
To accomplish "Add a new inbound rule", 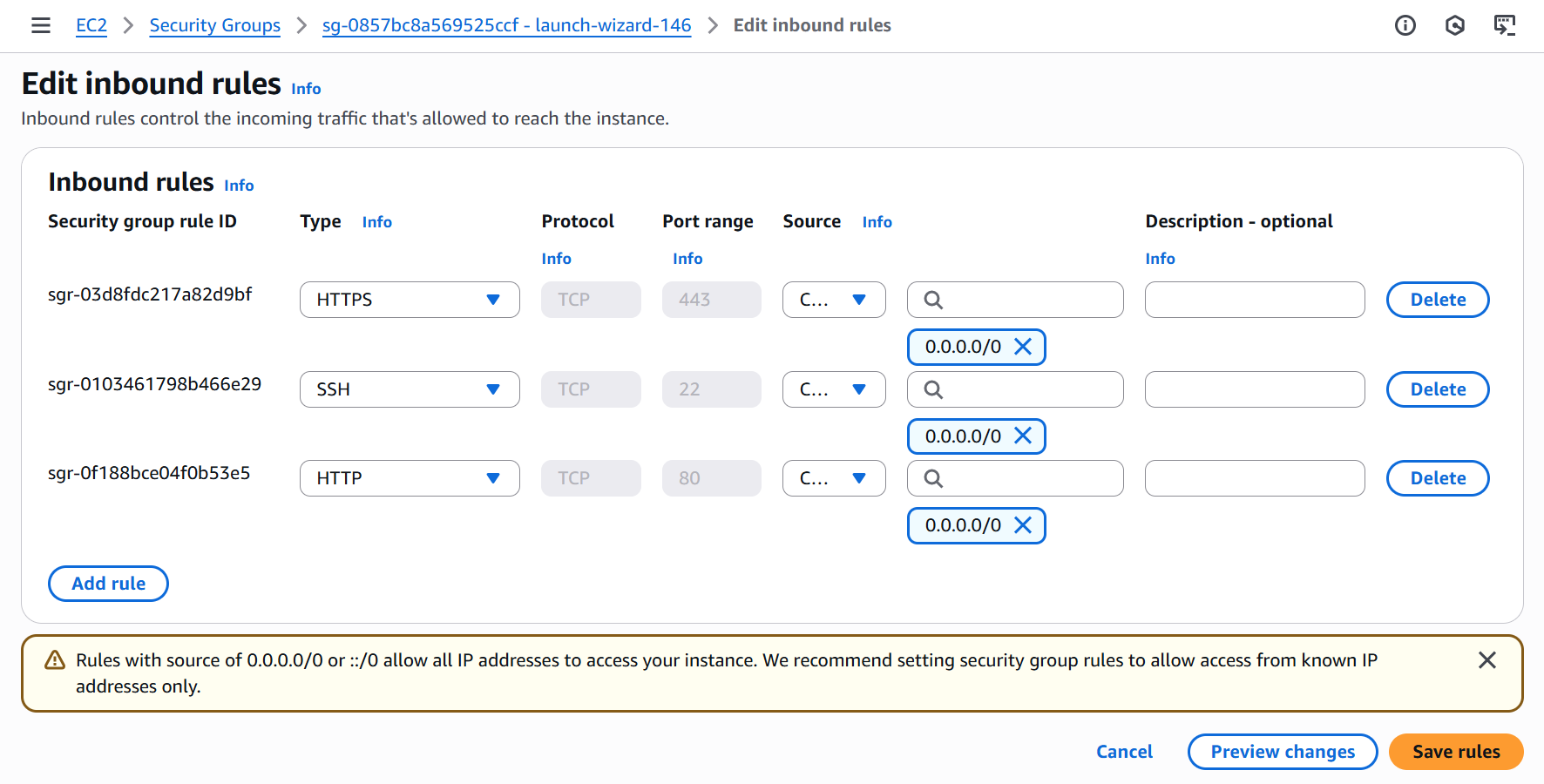I will 108,583.
